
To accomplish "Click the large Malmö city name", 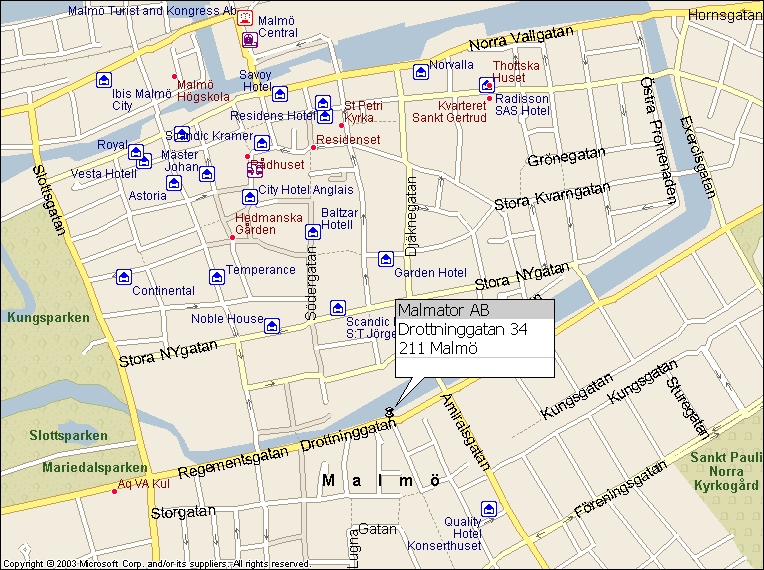I will point(381,480).
